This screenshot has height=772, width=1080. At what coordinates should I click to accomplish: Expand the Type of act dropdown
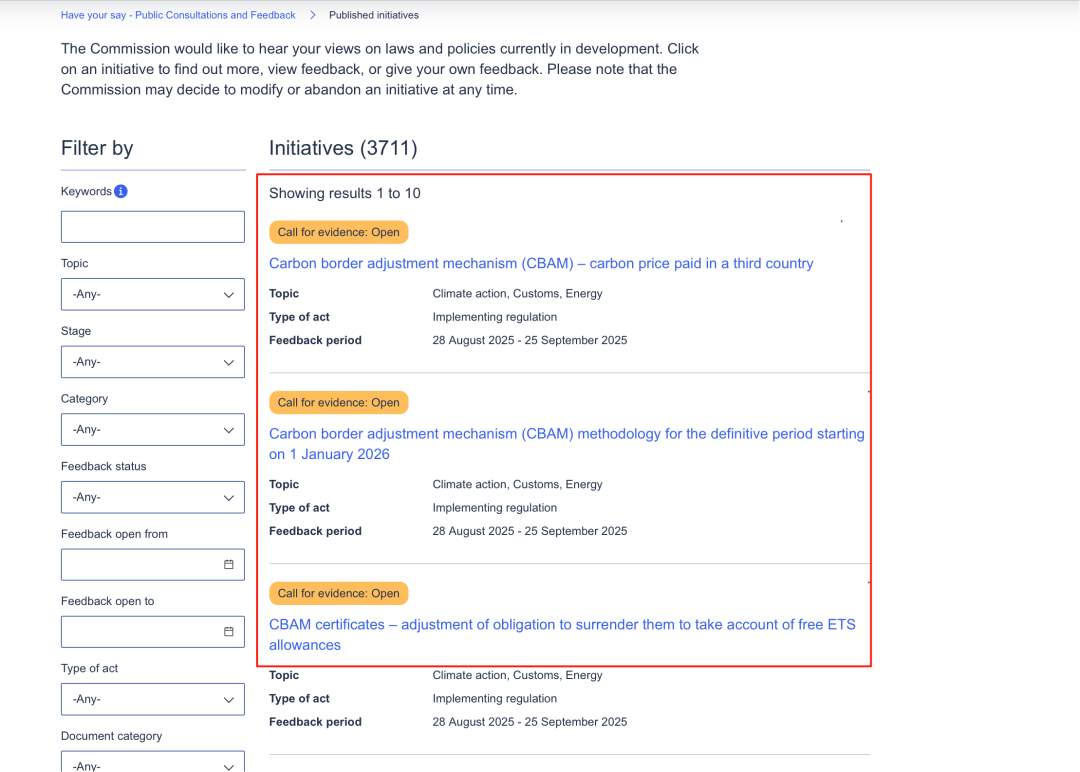coord(153,699)
